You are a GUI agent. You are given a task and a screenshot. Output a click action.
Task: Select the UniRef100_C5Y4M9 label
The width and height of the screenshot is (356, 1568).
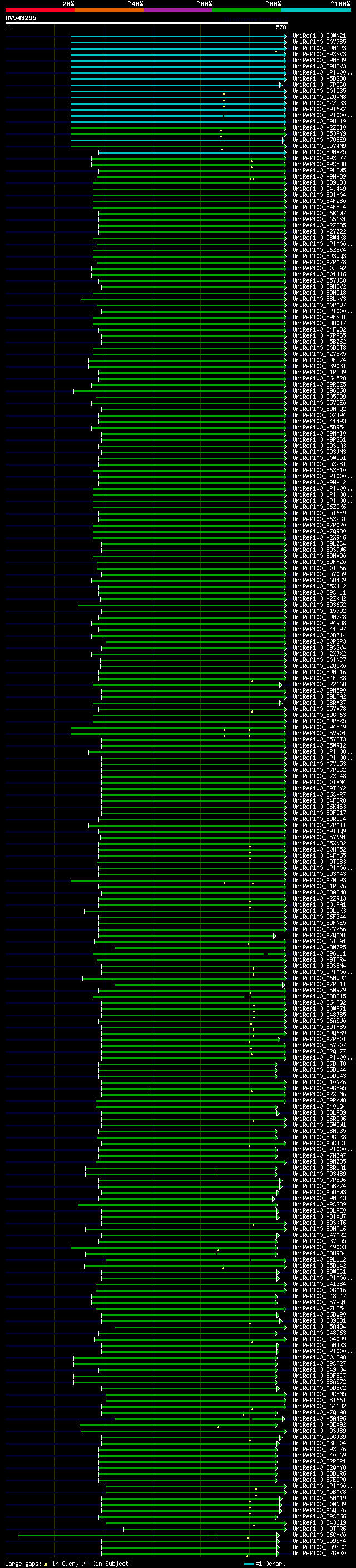319,146
